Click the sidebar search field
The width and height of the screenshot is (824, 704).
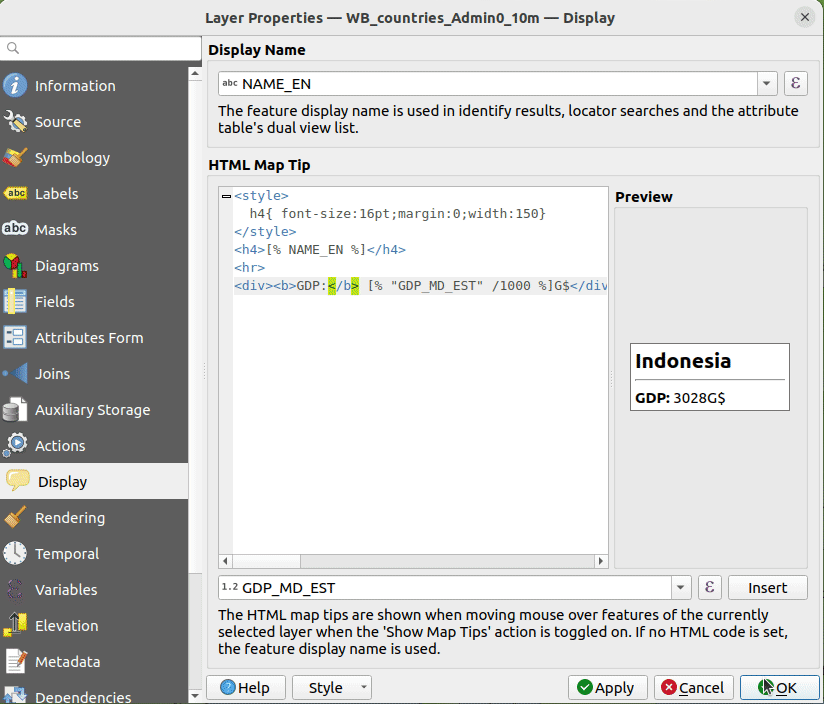pos(100,47)
